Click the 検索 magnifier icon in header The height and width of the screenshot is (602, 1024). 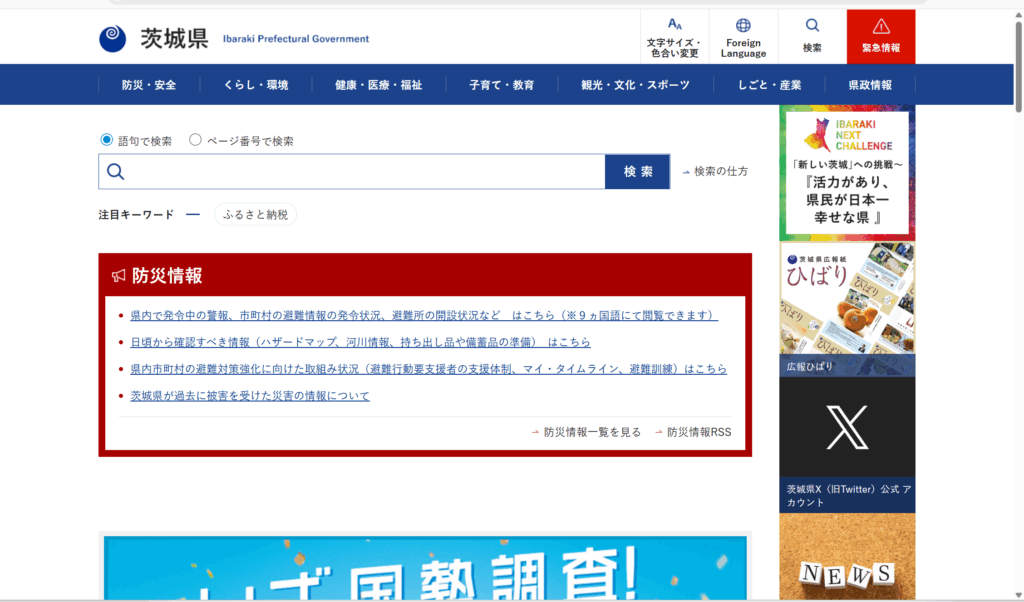(812, 25)
